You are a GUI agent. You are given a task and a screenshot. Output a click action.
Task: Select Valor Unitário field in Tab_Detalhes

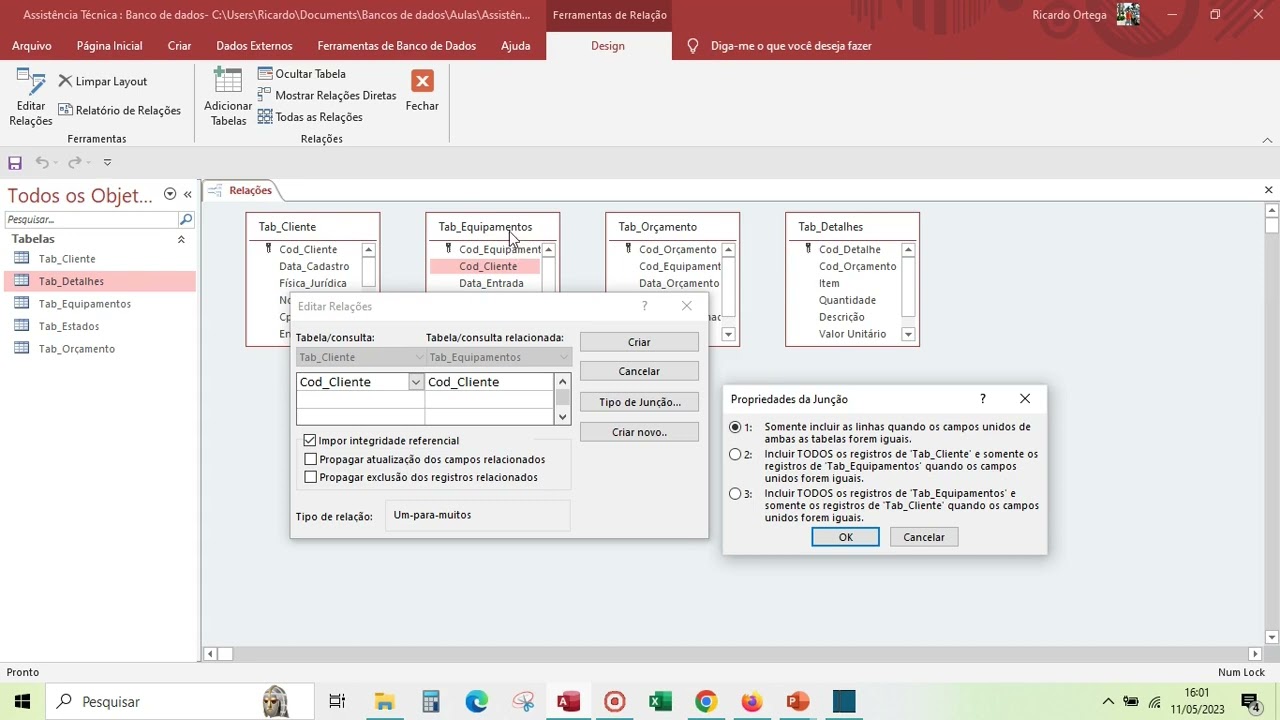coord(852,334)
